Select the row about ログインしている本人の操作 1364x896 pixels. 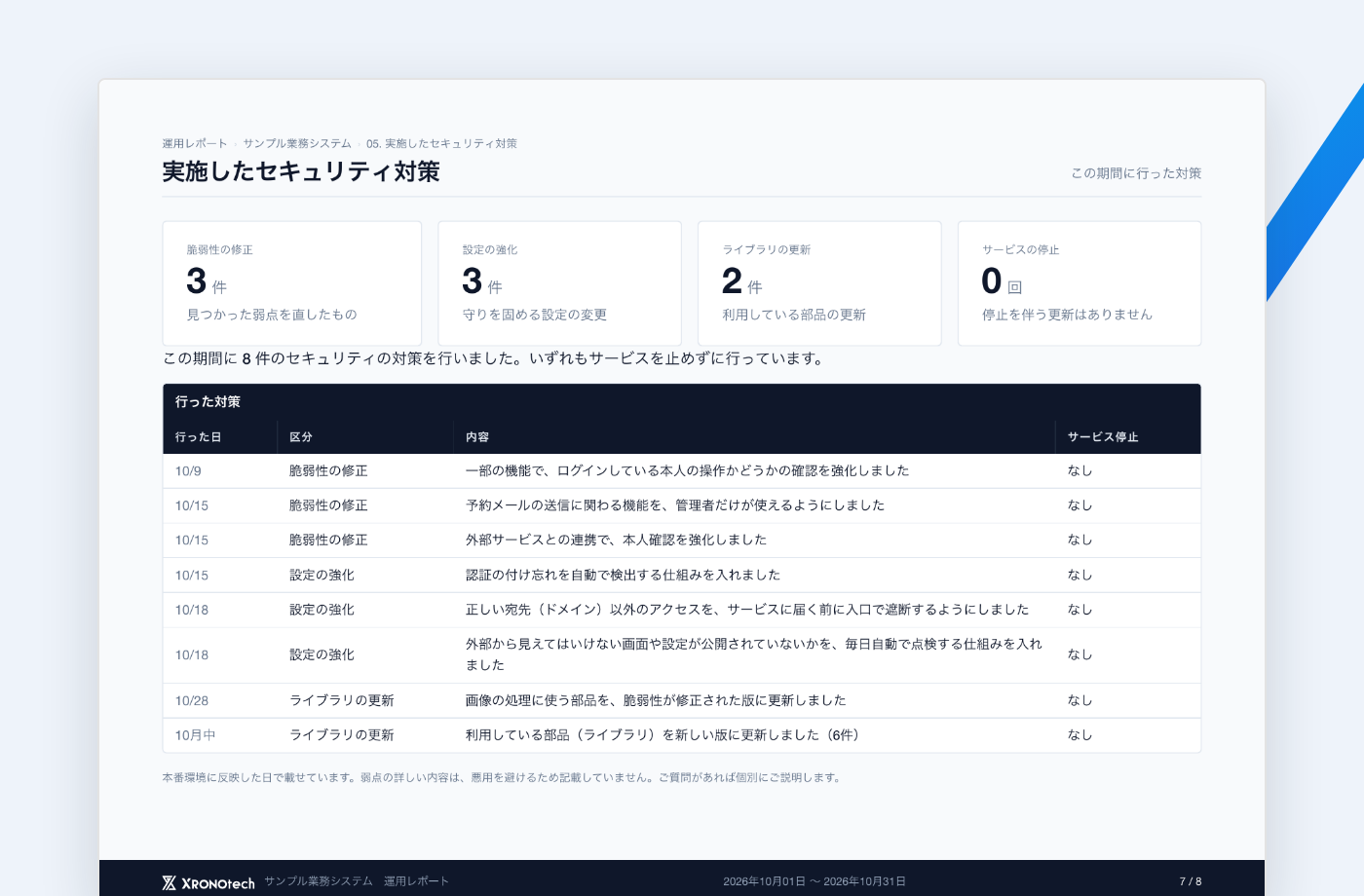click(682, 471)
